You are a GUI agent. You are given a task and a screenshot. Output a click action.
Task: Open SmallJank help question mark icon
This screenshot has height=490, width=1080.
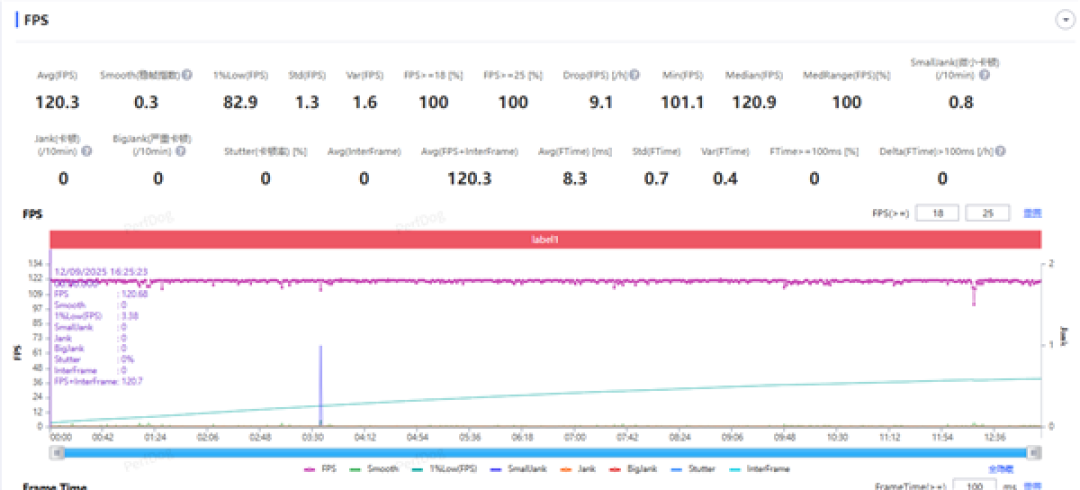[985, 75]
